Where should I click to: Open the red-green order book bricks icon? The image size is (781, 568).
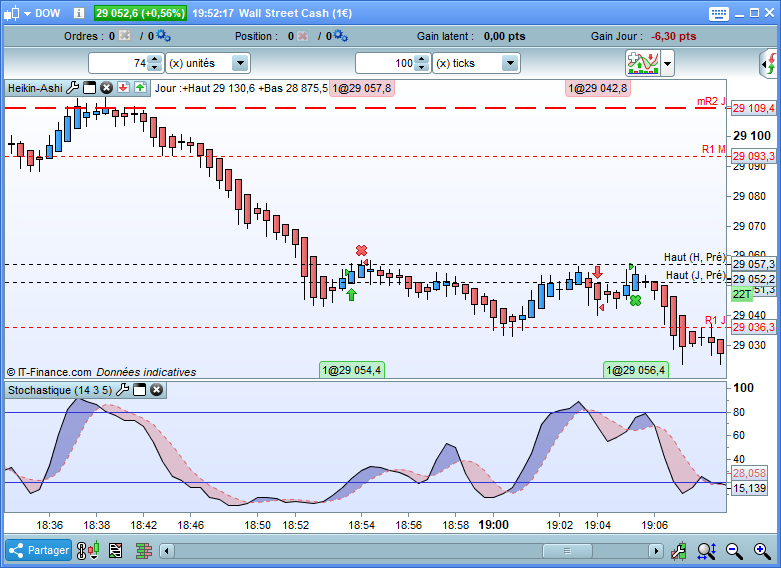(144, 551)
